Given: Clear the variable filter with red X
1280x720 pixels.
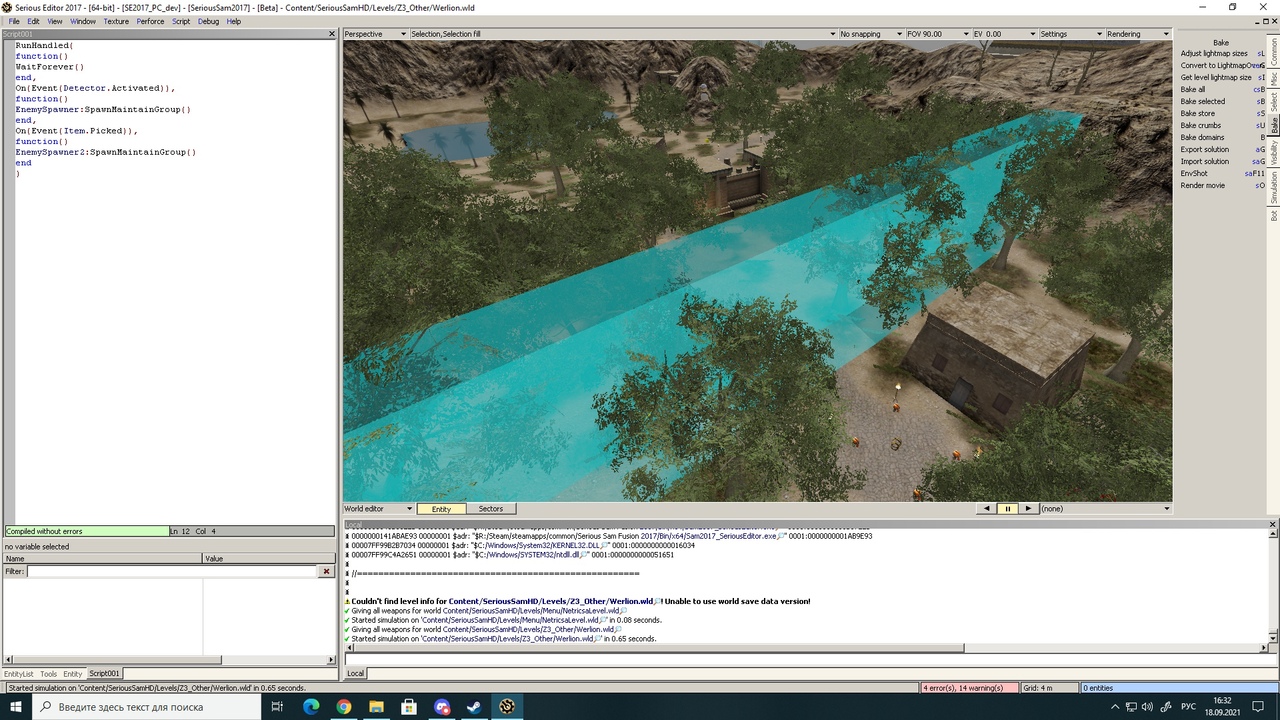Looking at the screenshot, I should click(x=326, y=572).
